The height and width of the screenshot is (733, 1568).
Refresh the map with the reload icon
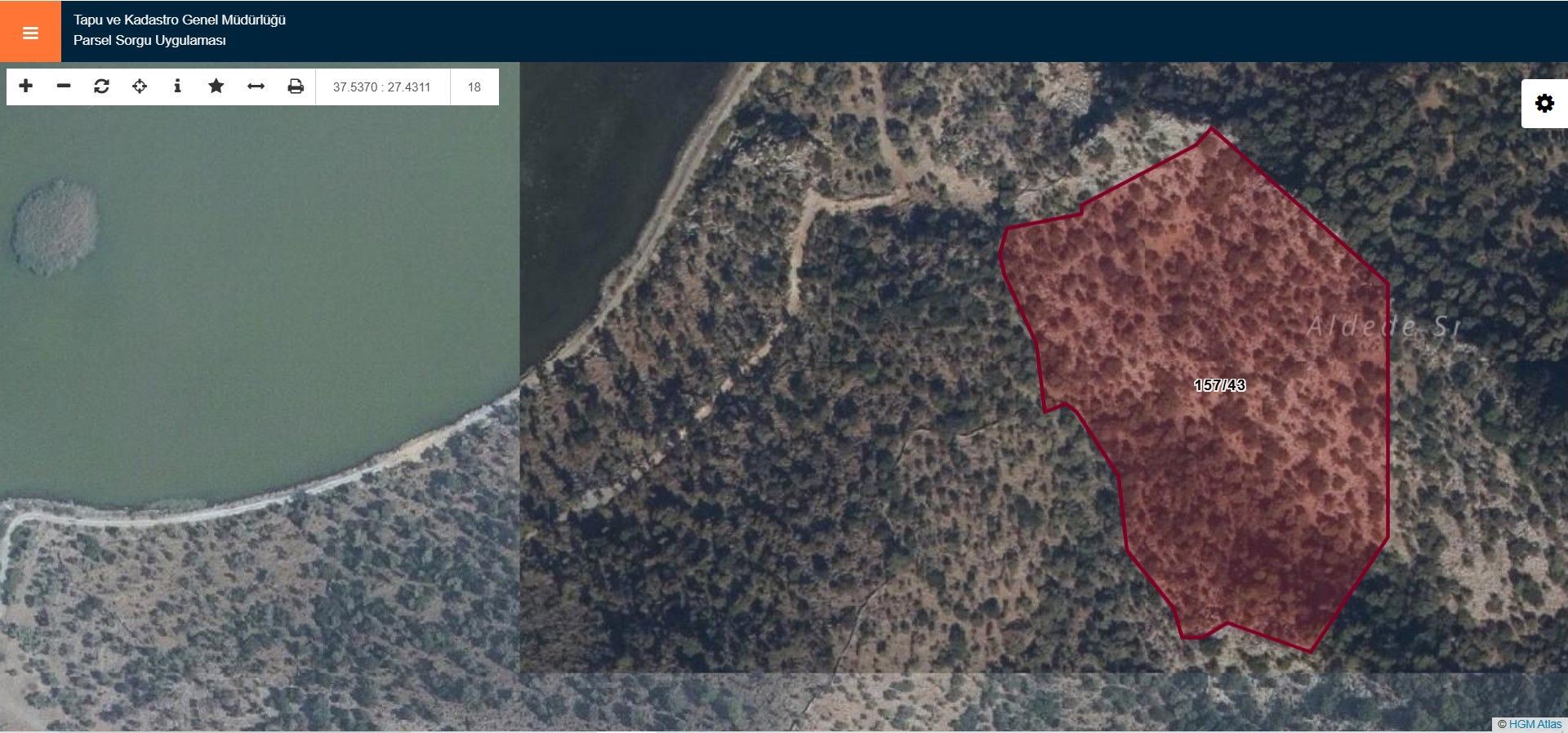(101, 86)
